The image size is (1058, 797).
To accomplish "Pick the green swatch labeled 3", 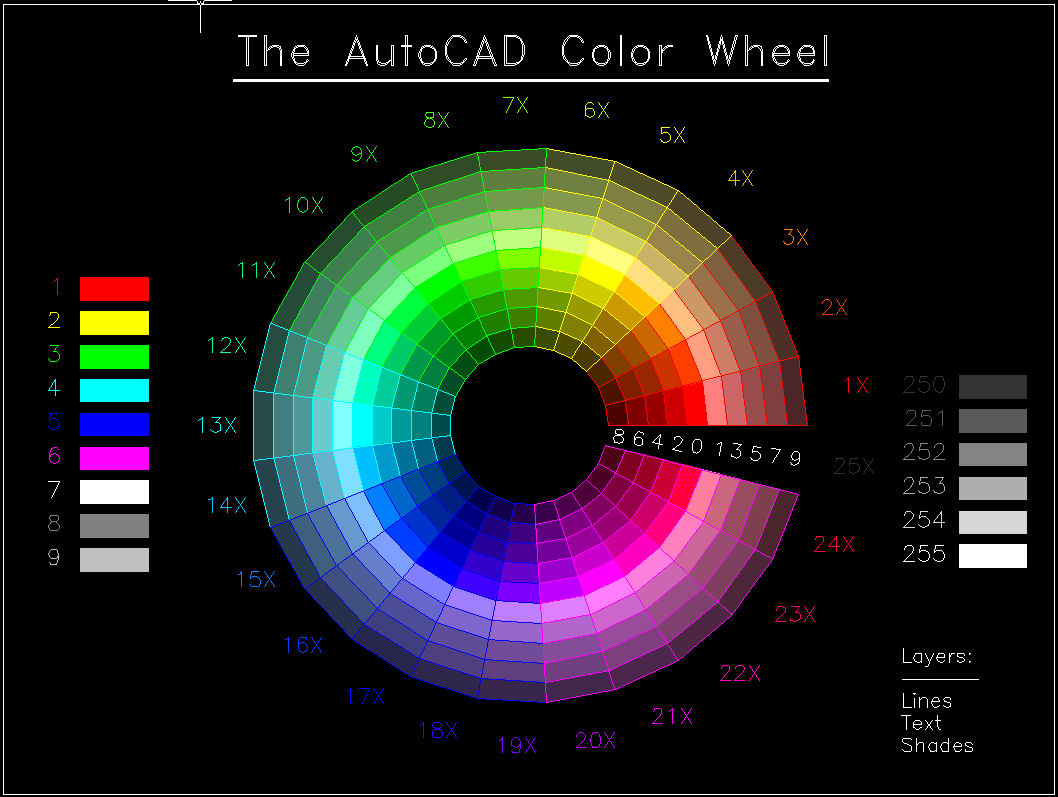I will click(x=114, y=356).
